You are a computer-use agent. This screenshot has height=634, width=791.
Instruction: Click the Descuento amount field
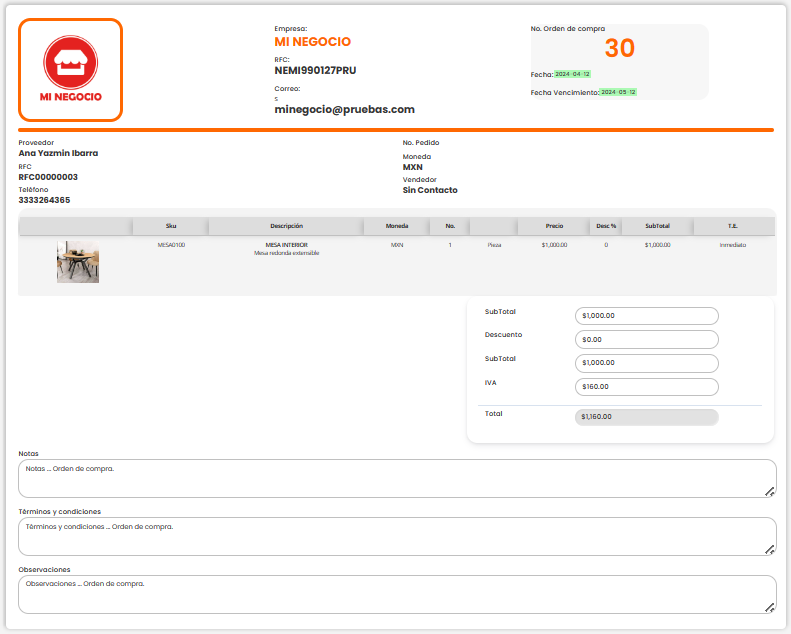647,339
